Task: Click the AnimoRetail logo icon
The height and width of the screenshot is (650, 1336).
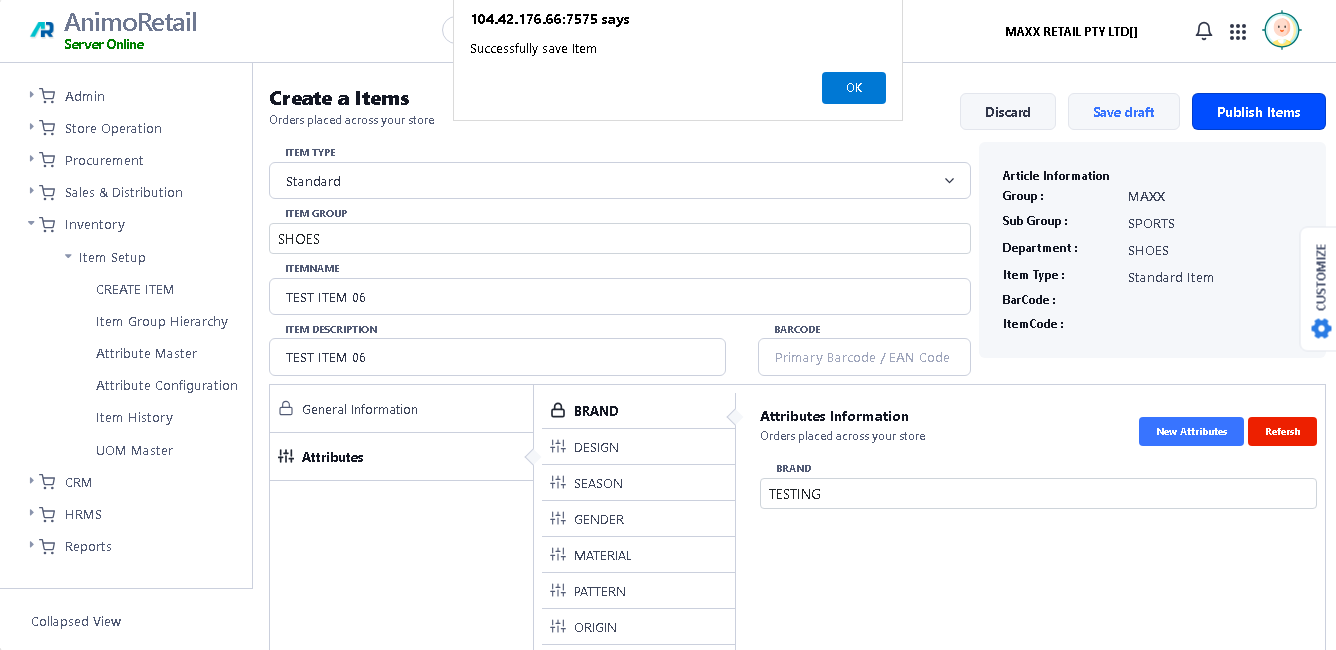Action: [x=42, y=30]
